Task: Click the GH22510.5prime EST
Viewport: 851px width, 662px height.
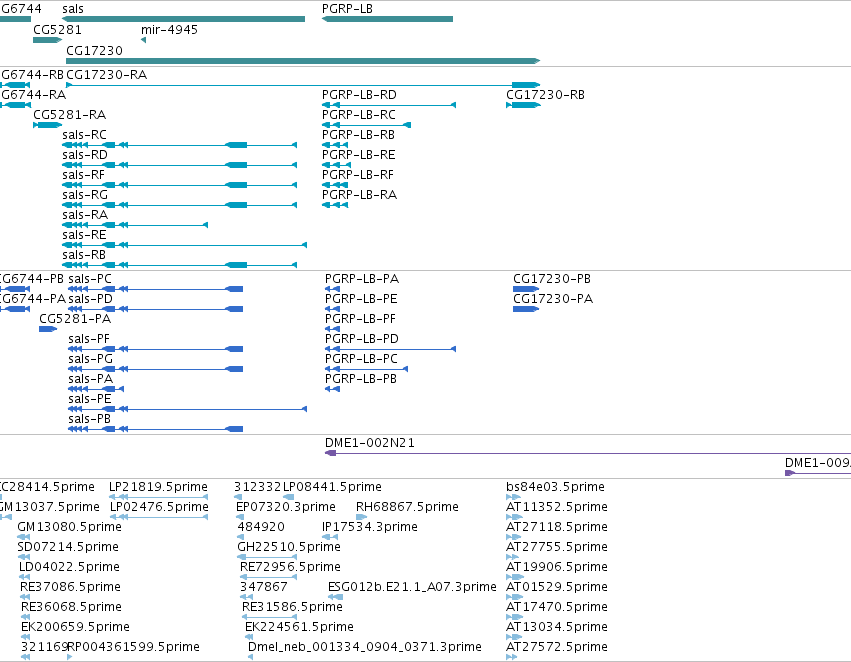Action: point(267,557)
